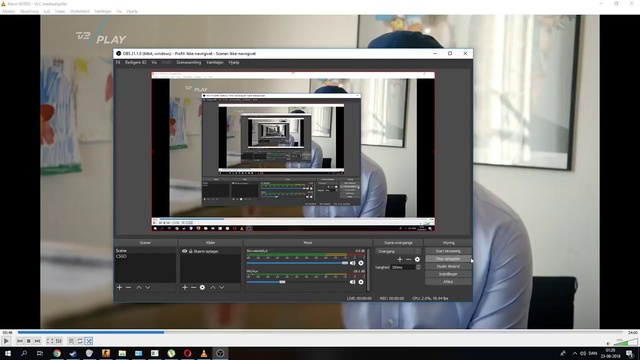Open Studio tilstand in OBS

pyautogui.click(x=448, y=267)
